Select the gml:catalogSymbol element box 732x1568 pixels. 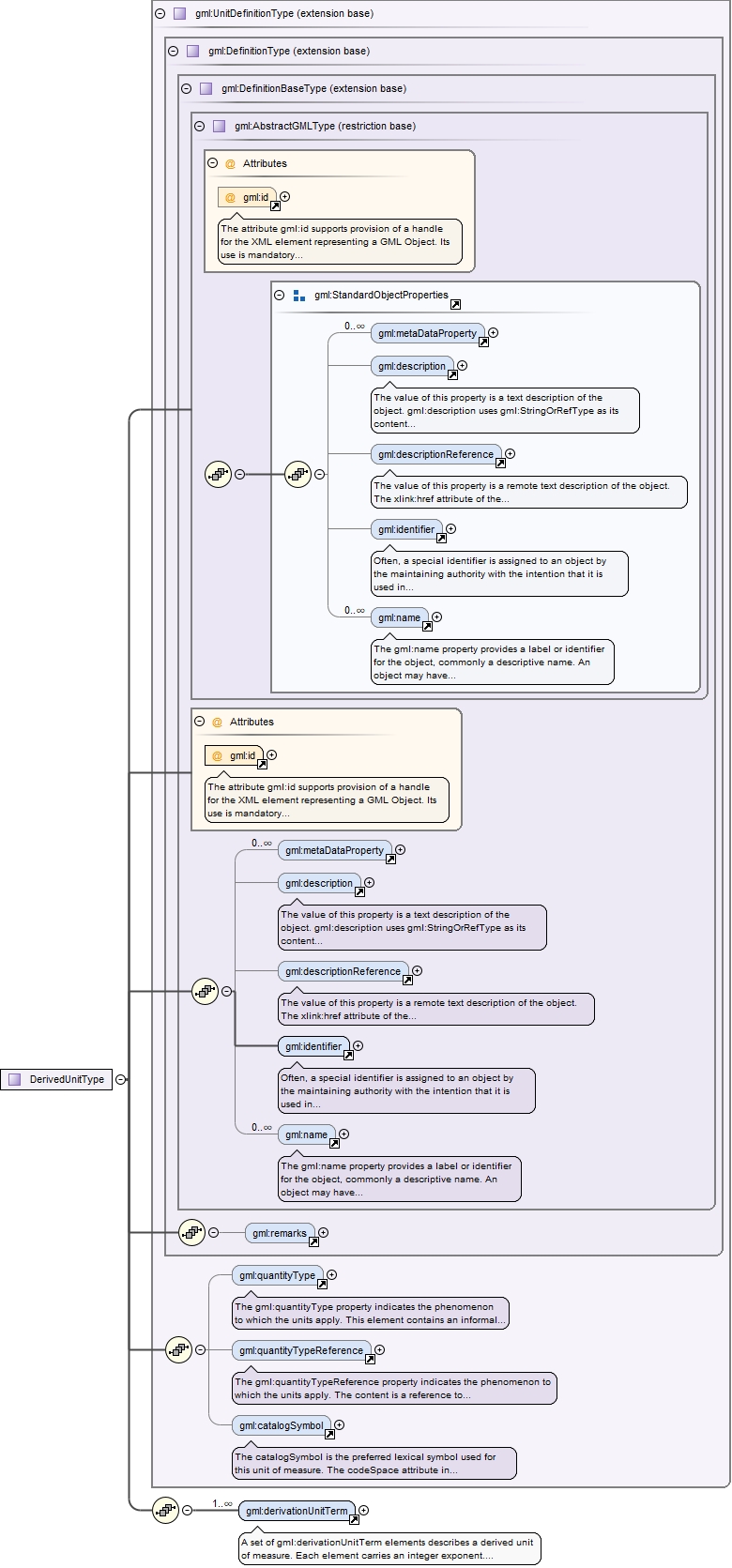pos(281,1425)
